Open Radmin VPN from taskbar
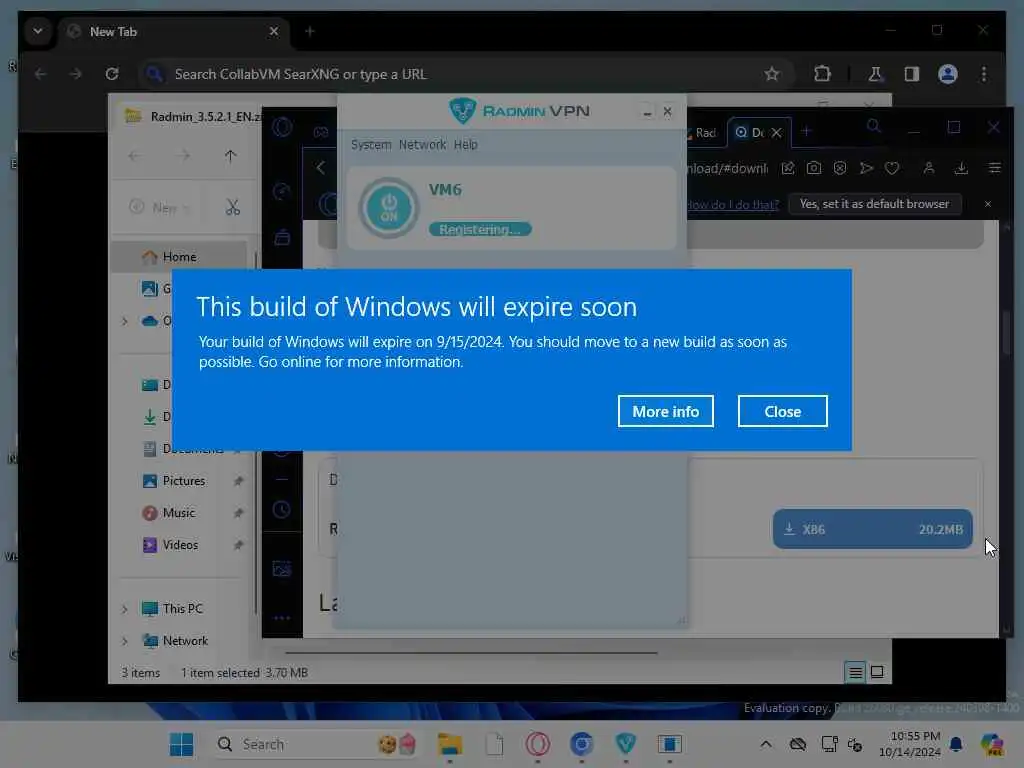This screenshot has width=1024, height=768. point(625,744)
